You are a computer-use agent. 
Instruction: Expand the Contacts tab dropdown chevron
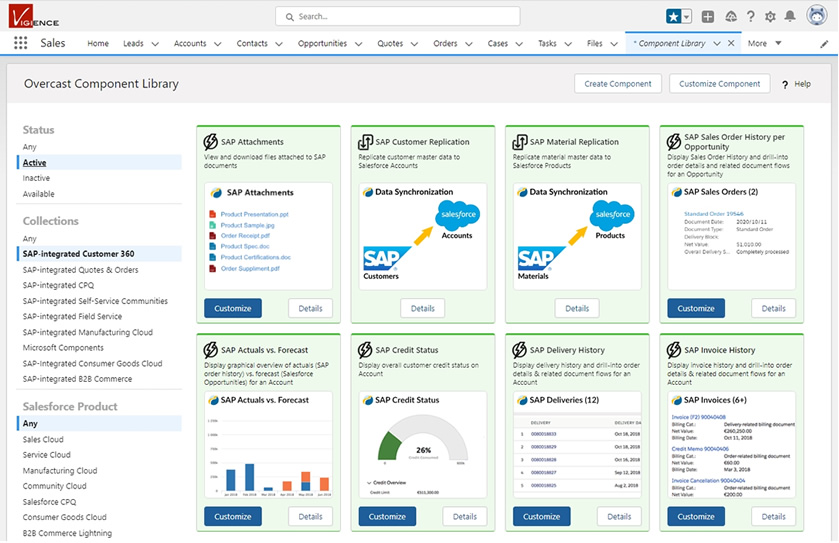click(279, 44)
